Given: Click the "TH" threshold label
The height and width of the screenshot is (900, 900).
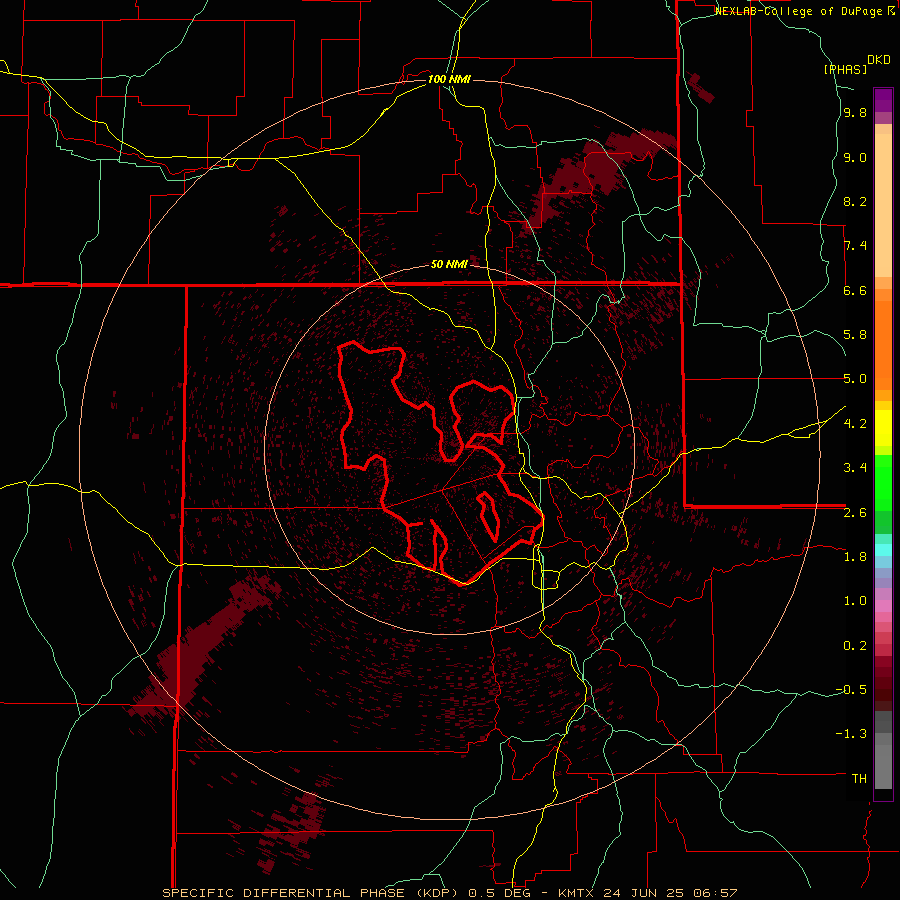Looking at the screenshot, I should click(x=859, y=779).
